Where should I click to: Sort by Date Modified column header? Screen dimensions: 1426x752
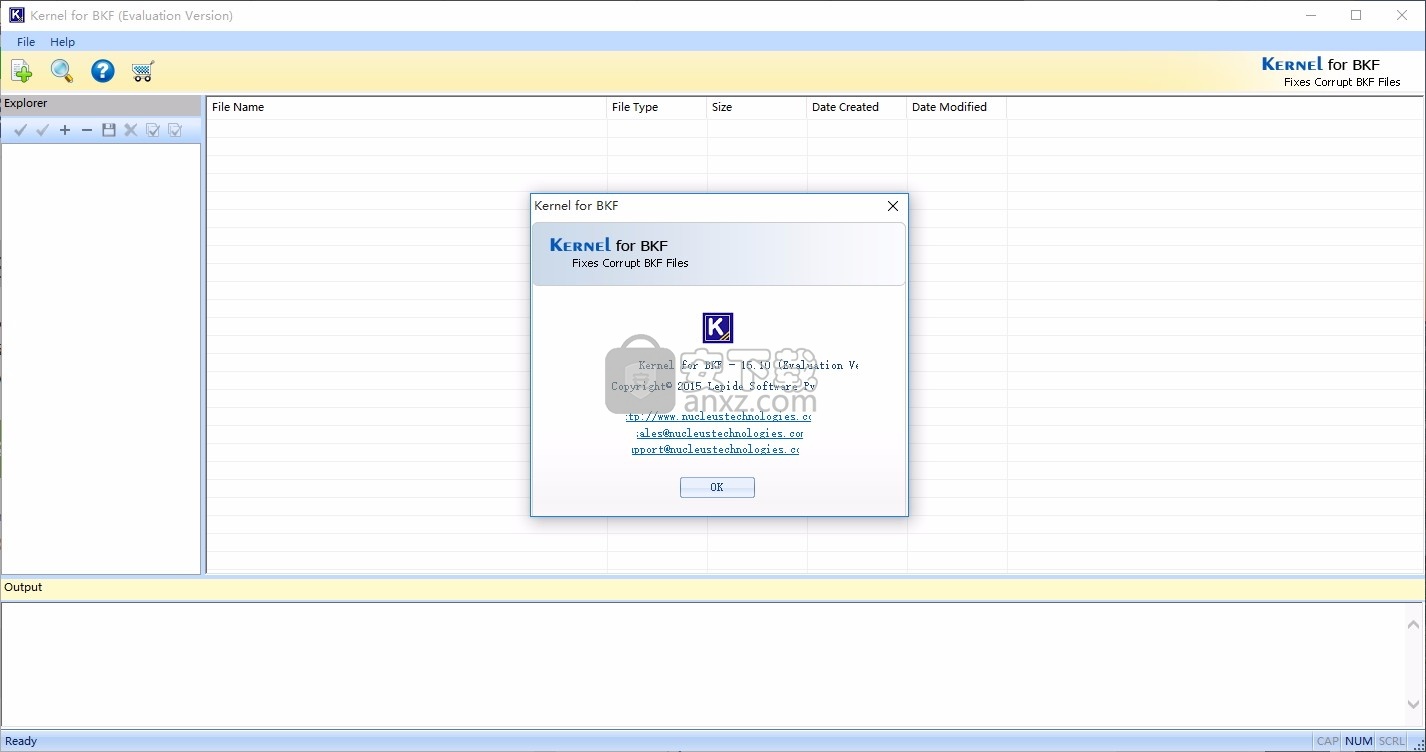[x=957, y=107]
